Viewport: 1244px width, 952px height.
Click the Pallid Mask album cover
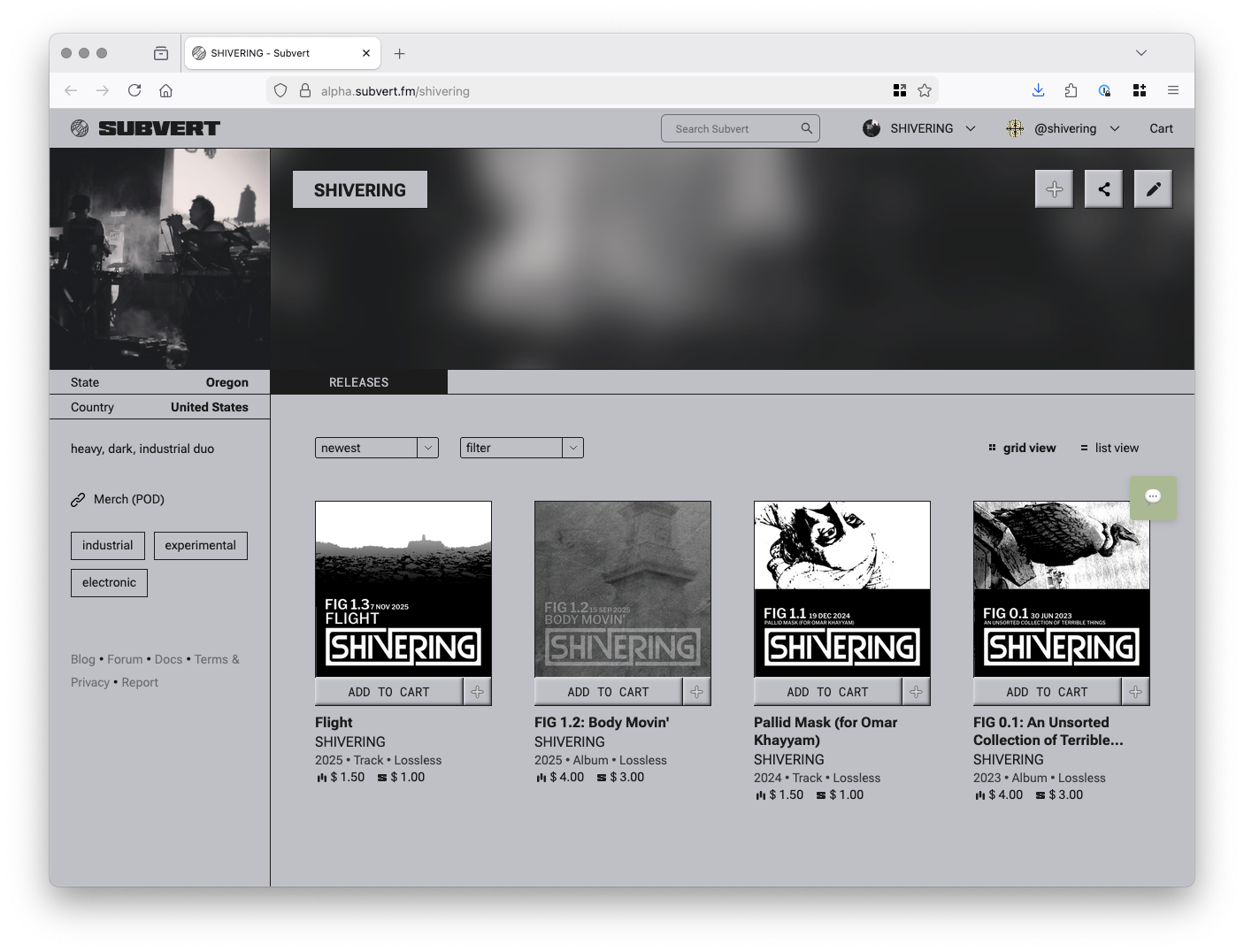point(841,588)
